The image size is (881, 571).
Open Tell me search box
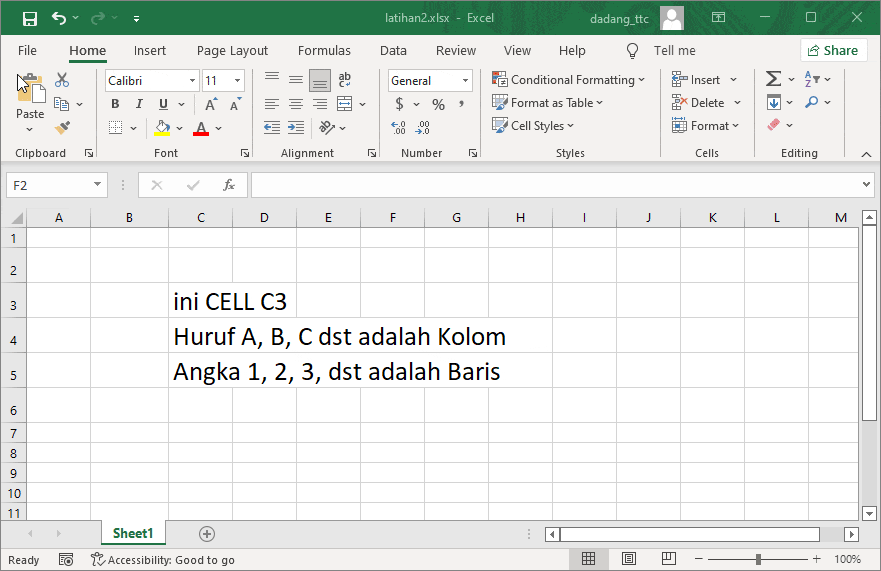(661, 51)
